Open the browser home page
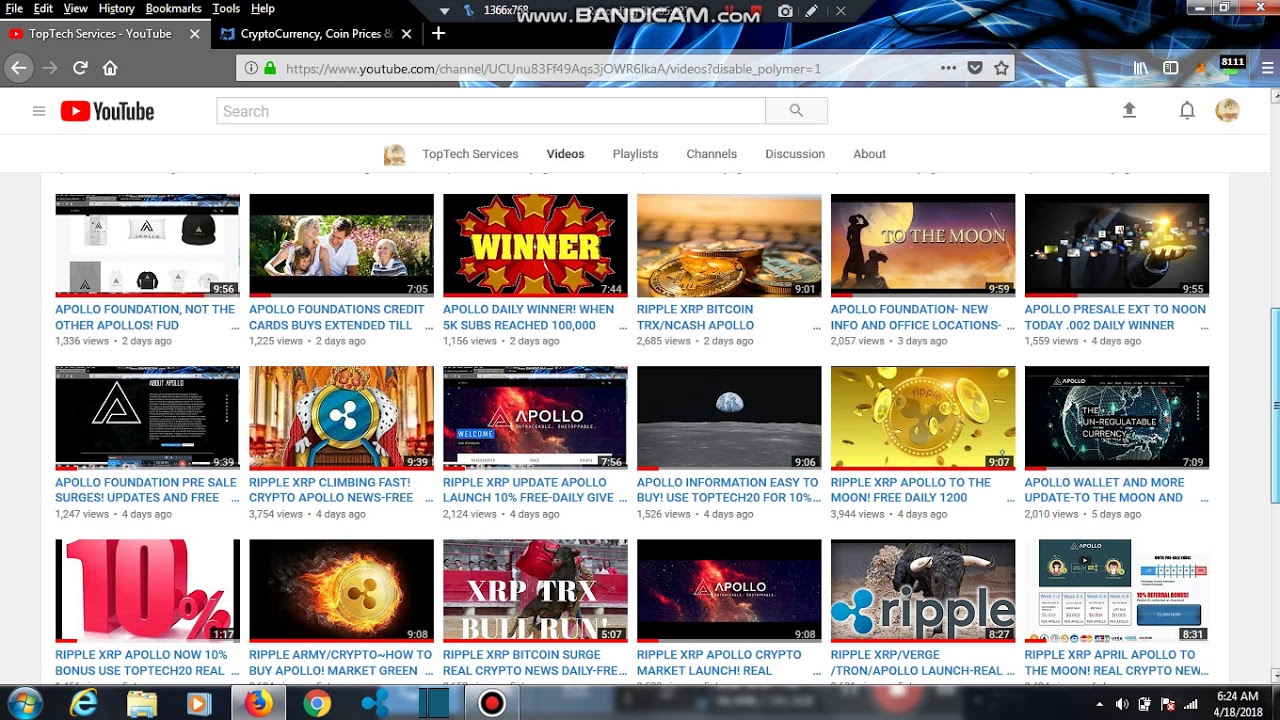Image resolution: width=1280 pixels, height=720 pixels. (110, 68)
